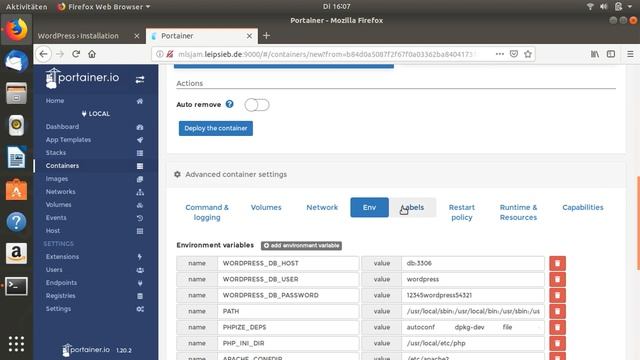
Task: Open page actions three-dots menu
Action: tap(500, 54)
